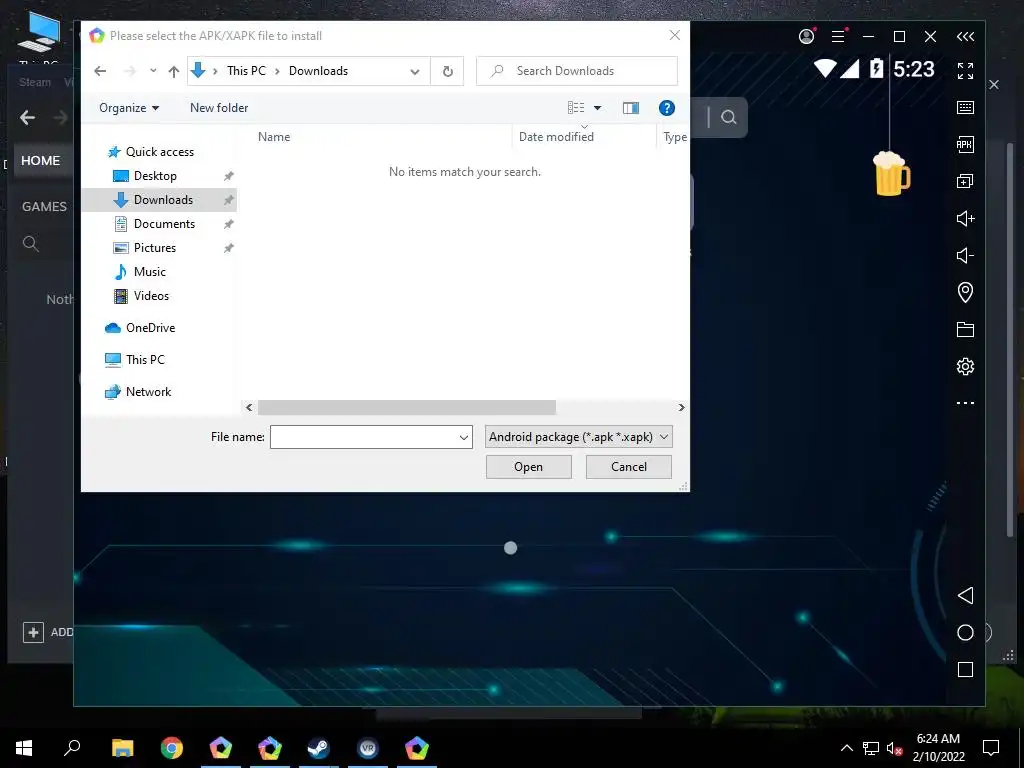This screenshot has width=1024, height=768.
Task: Sort by the Name column header
Action: coord(274,136)
